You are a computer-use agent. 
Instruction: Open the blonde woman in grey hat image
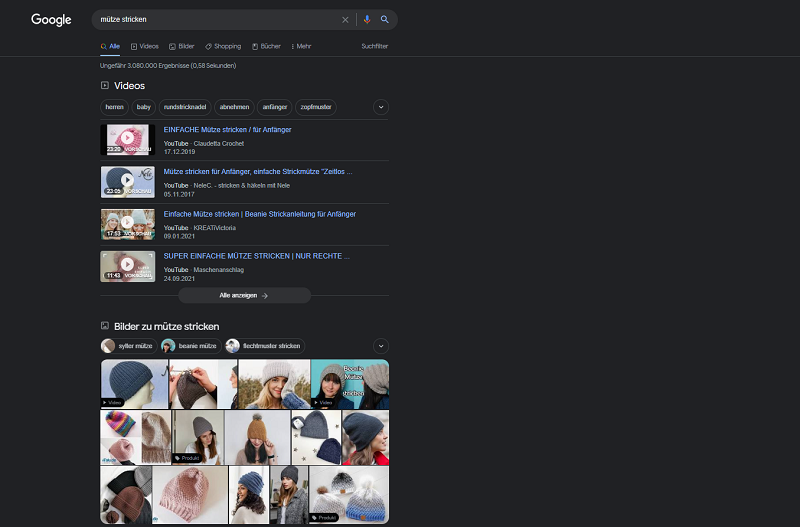pos(274,384)
